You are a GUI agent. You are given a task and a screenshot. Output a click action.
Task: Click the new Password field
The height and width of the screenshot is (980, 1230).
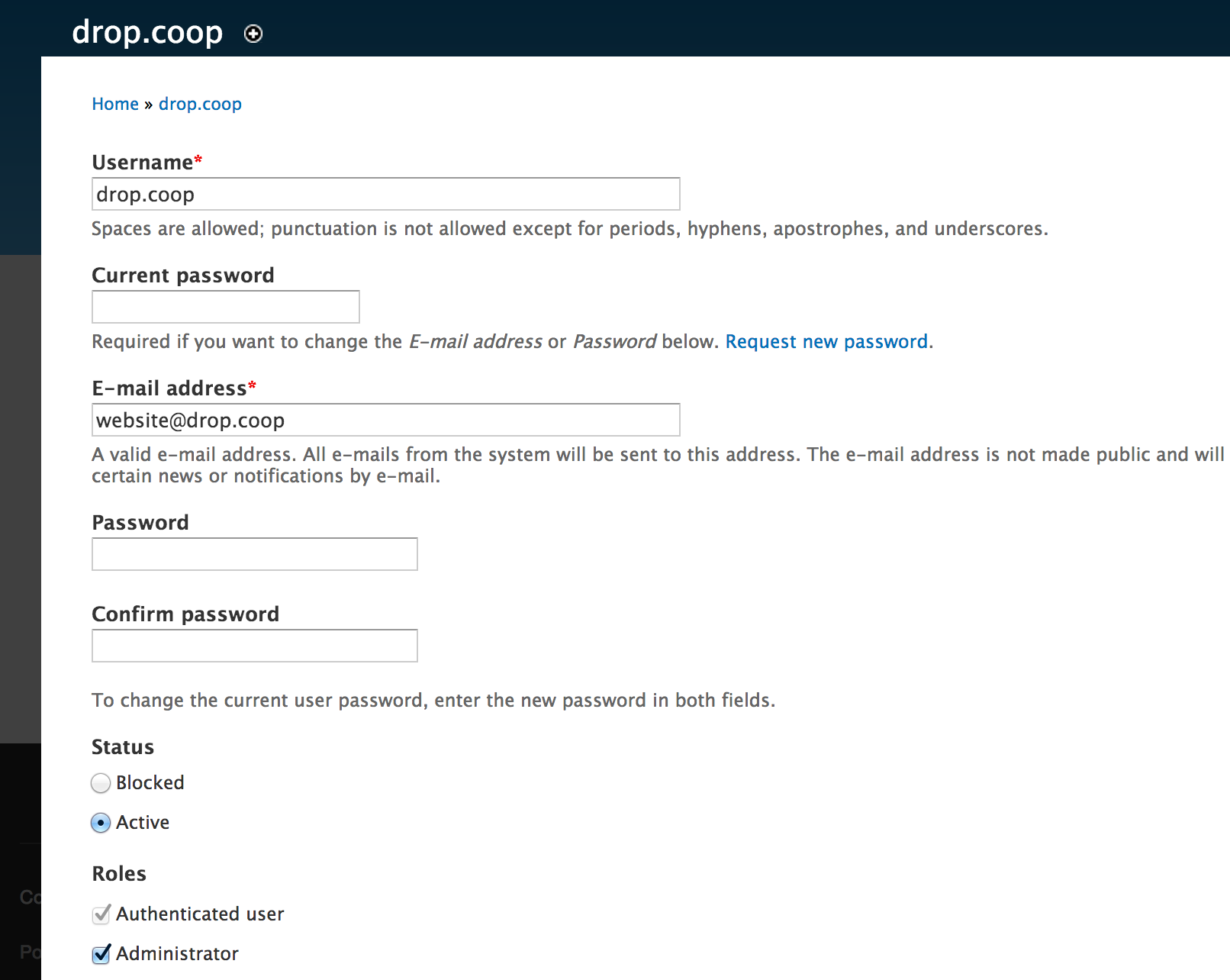point(254,553)
